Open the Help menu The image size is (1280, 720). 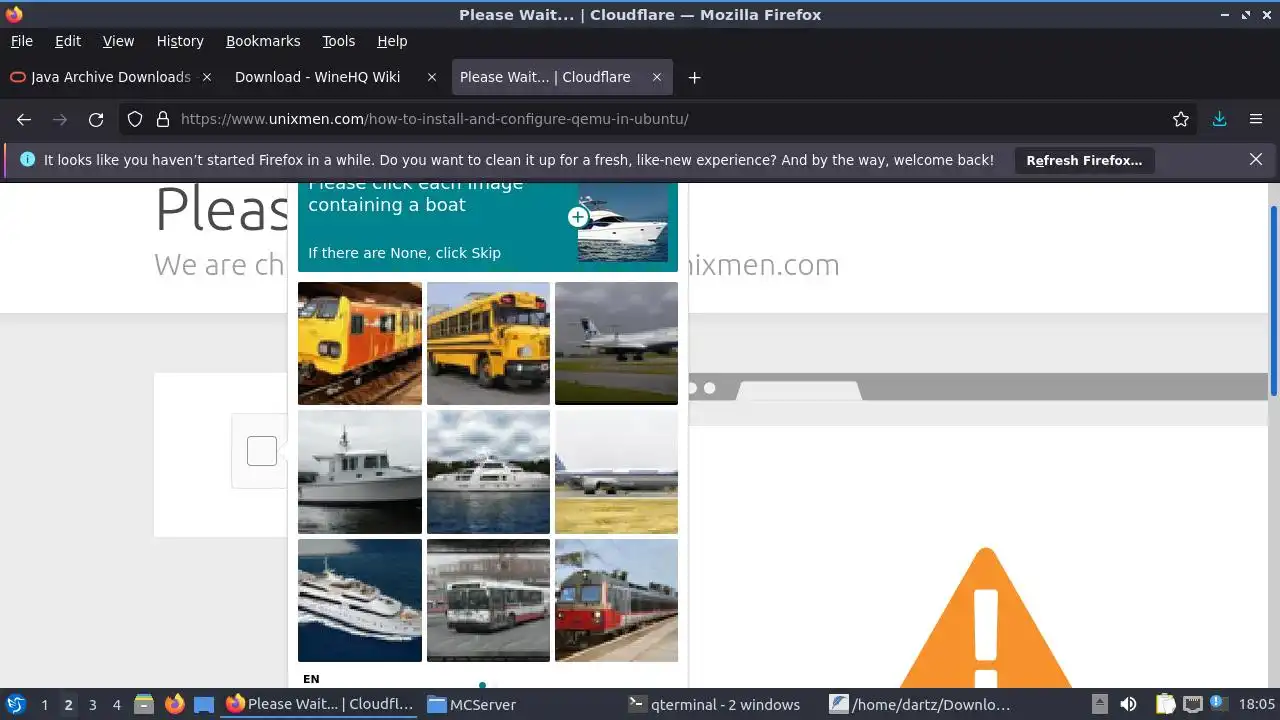pyautogui.click(x=392, y=41)
